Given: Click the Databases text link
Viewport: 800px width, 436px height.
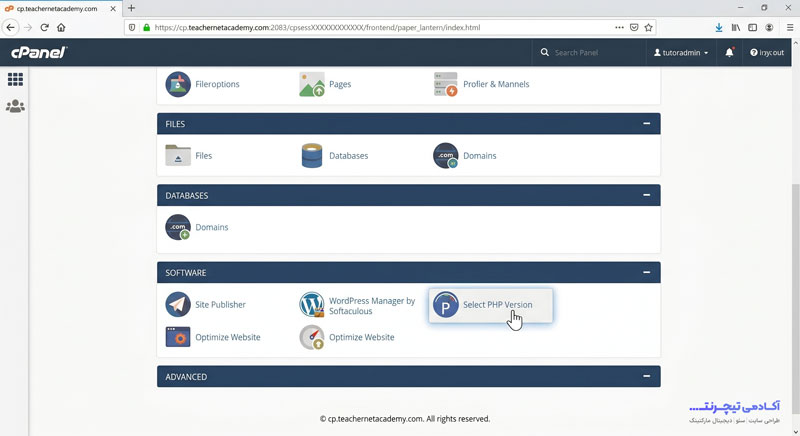Looking at the screenshot, I should (348, 156).
